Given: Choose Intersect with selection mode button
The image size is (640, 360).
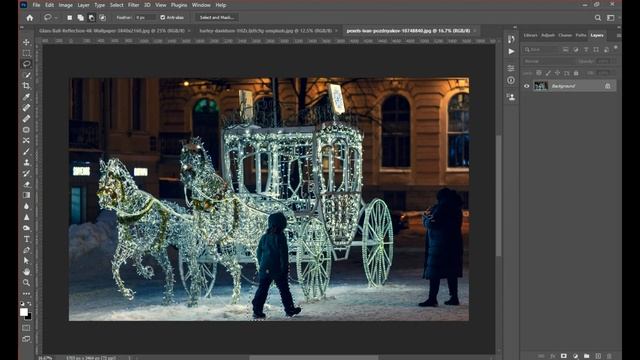Looking at the screenshot, I should click(102, 18).
